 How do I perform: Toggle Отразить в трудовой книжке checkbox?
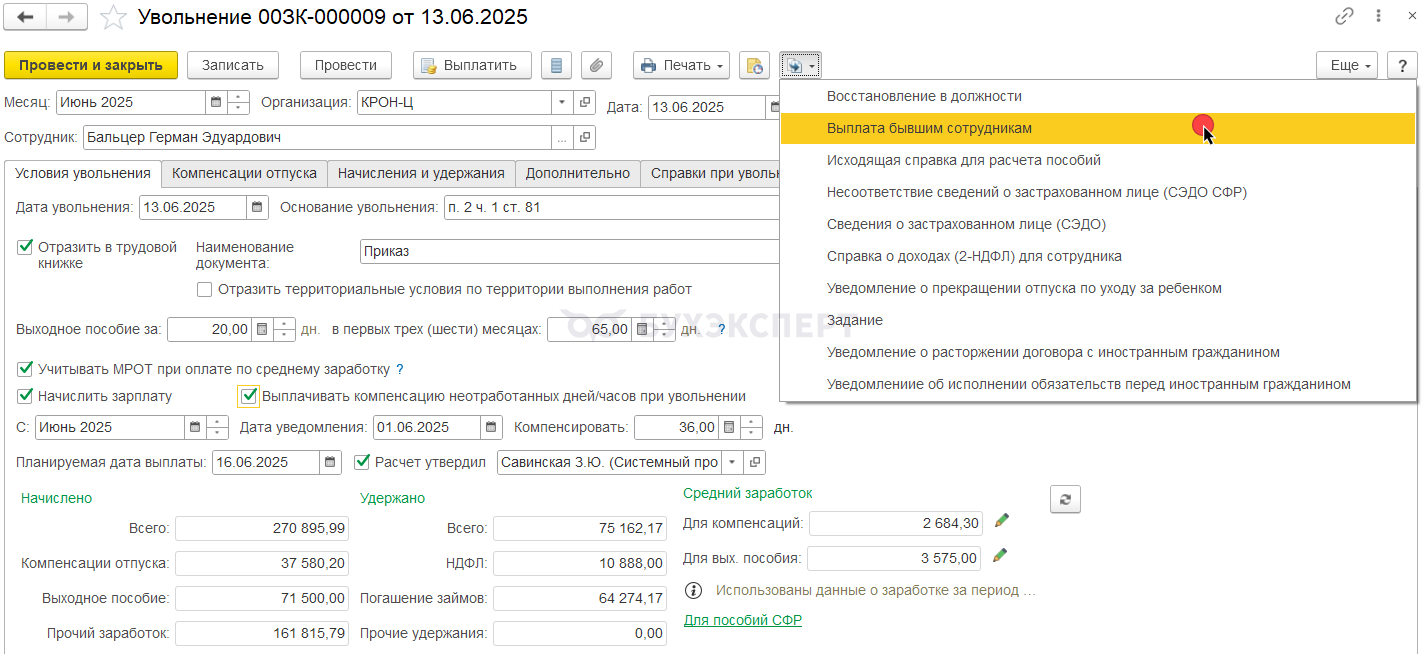click(x=25, y=247)
